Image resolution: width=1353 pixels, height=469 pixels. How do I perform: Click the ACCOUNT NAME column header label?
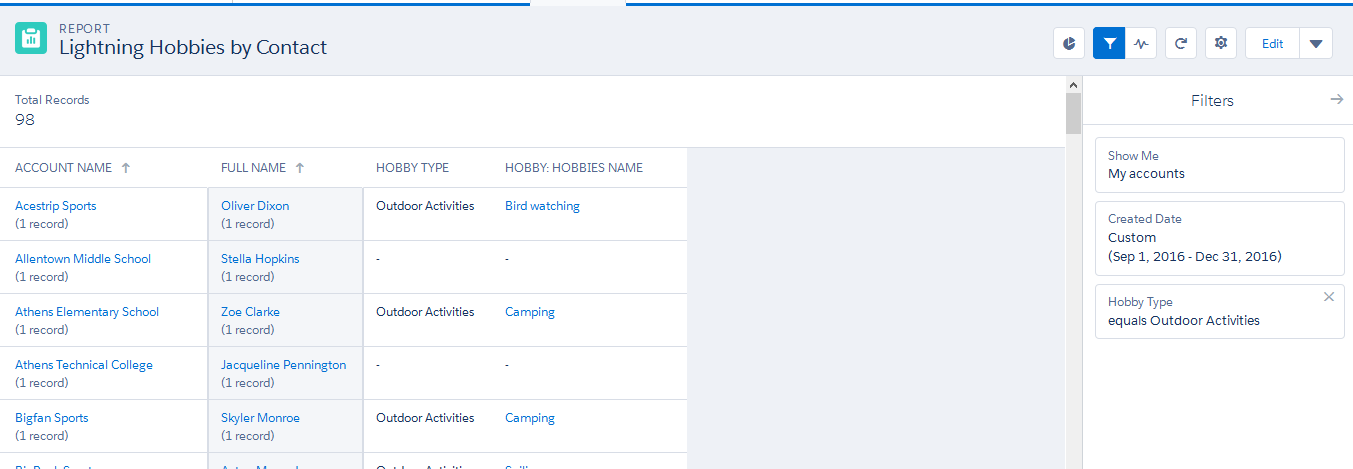(64, 168)
